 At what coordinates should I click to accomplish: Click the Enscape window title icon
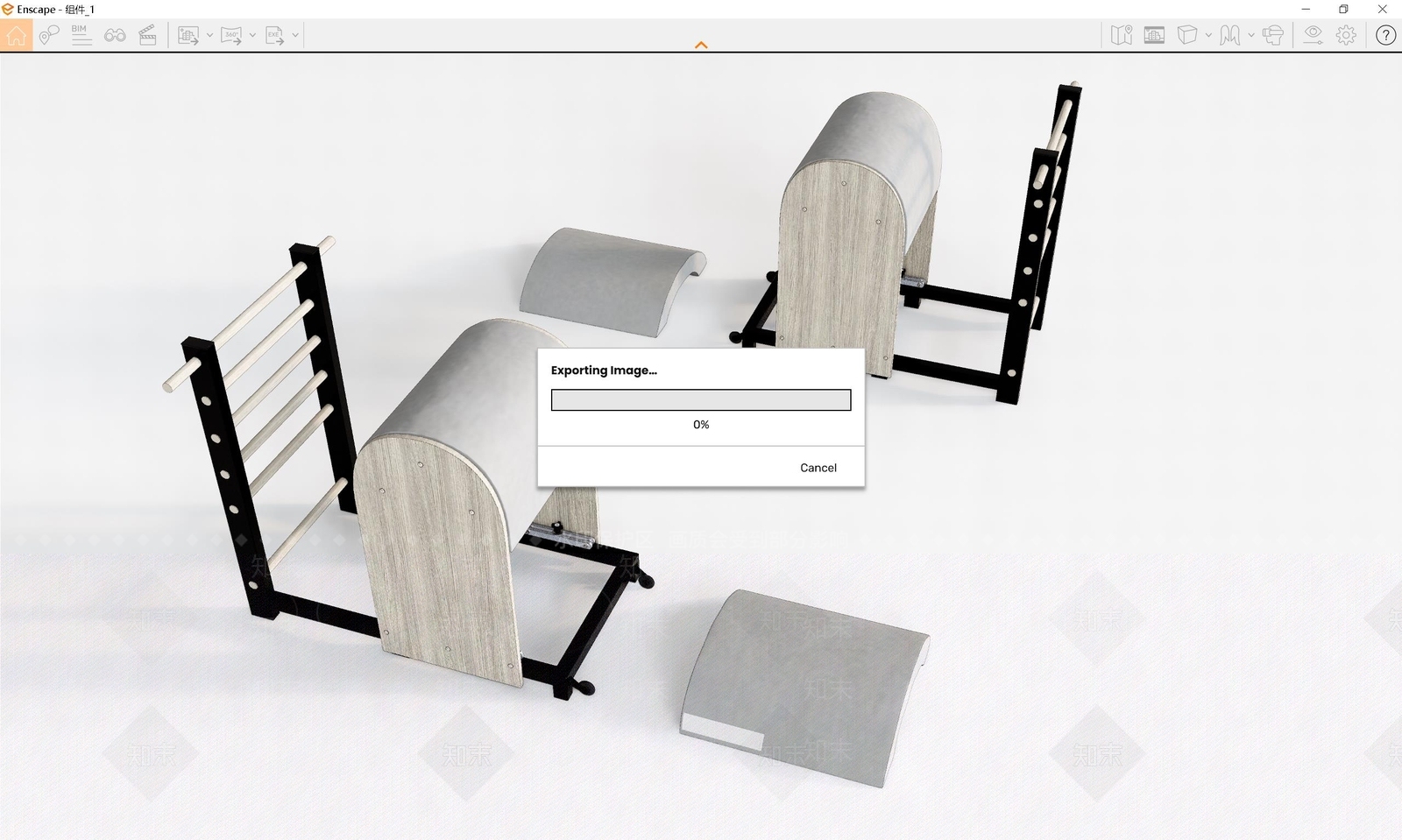click(8, 9)
